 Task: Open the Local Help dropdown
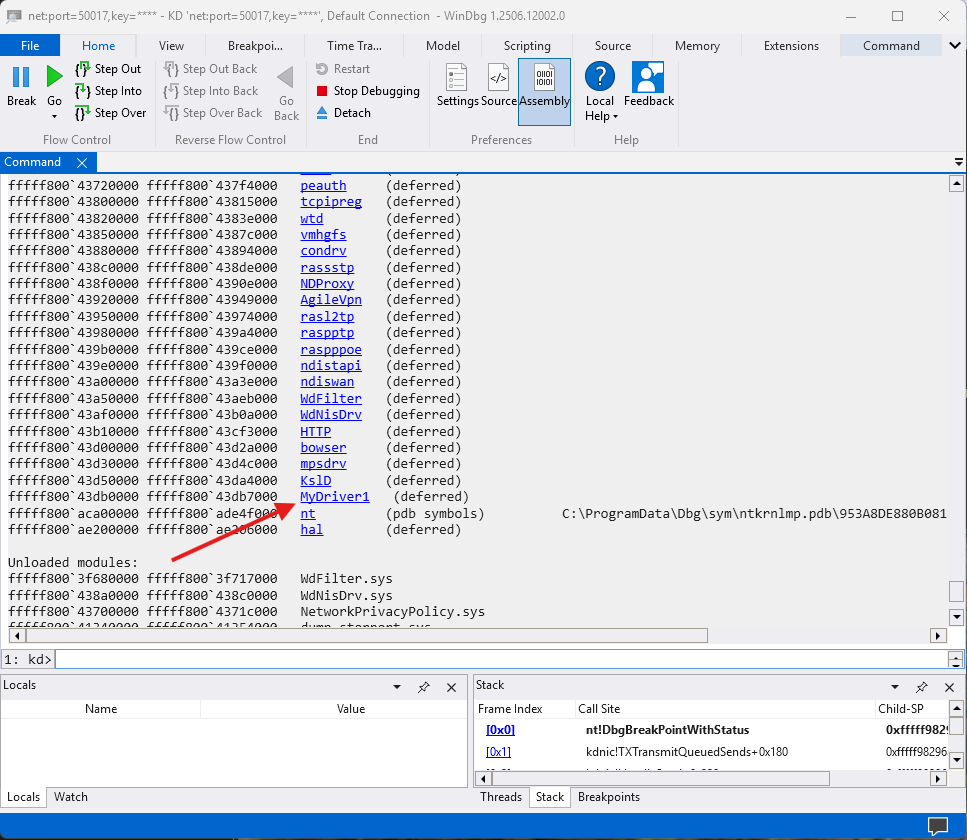click(601, 108)
